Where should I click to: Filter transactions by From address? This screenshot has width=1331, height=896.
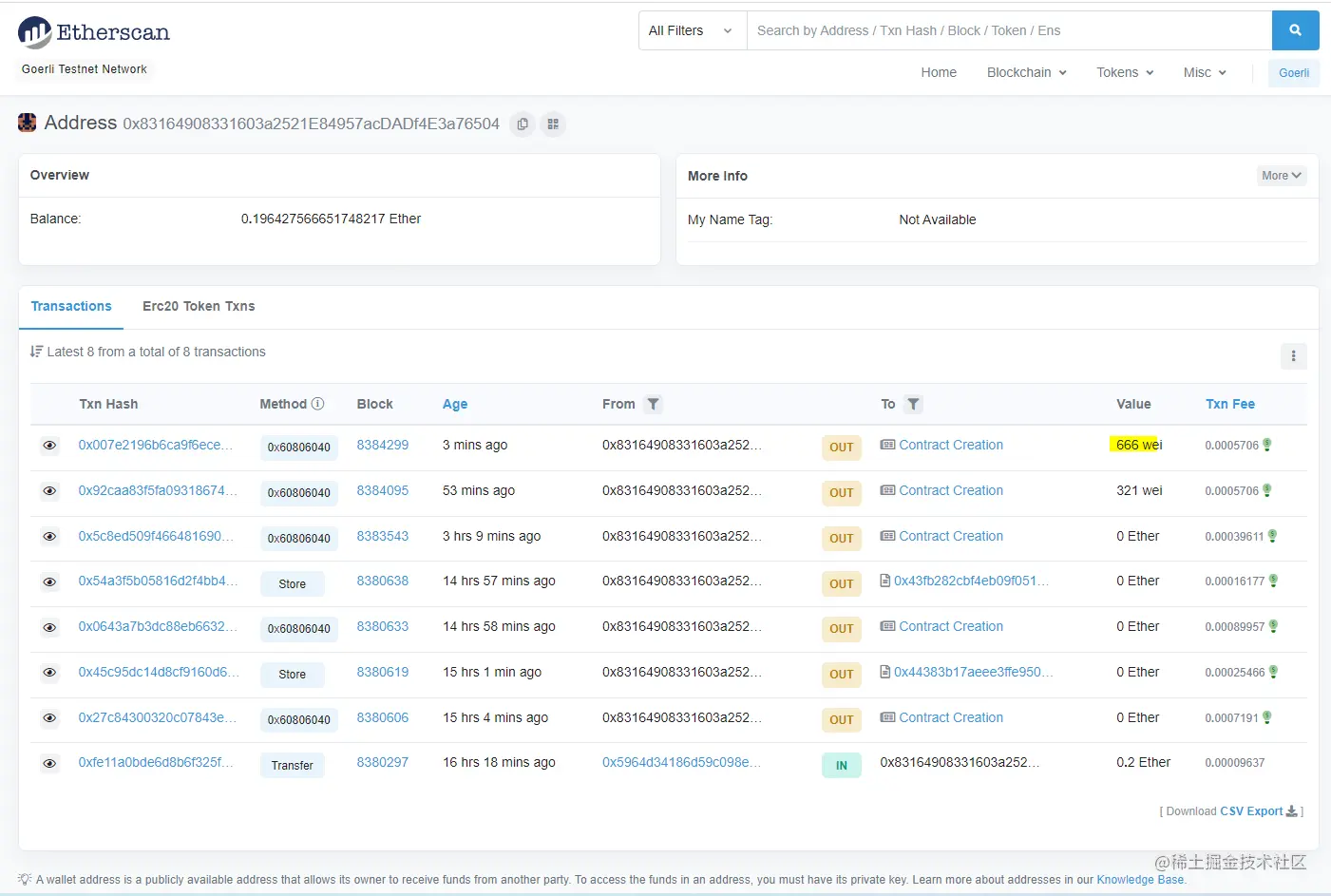pyautogui.click(x=653, y=404)
